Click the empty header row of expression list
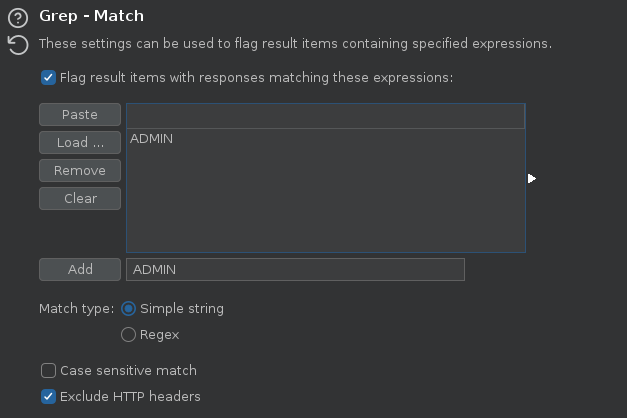The image size is (627, 418). coord(325,116)
